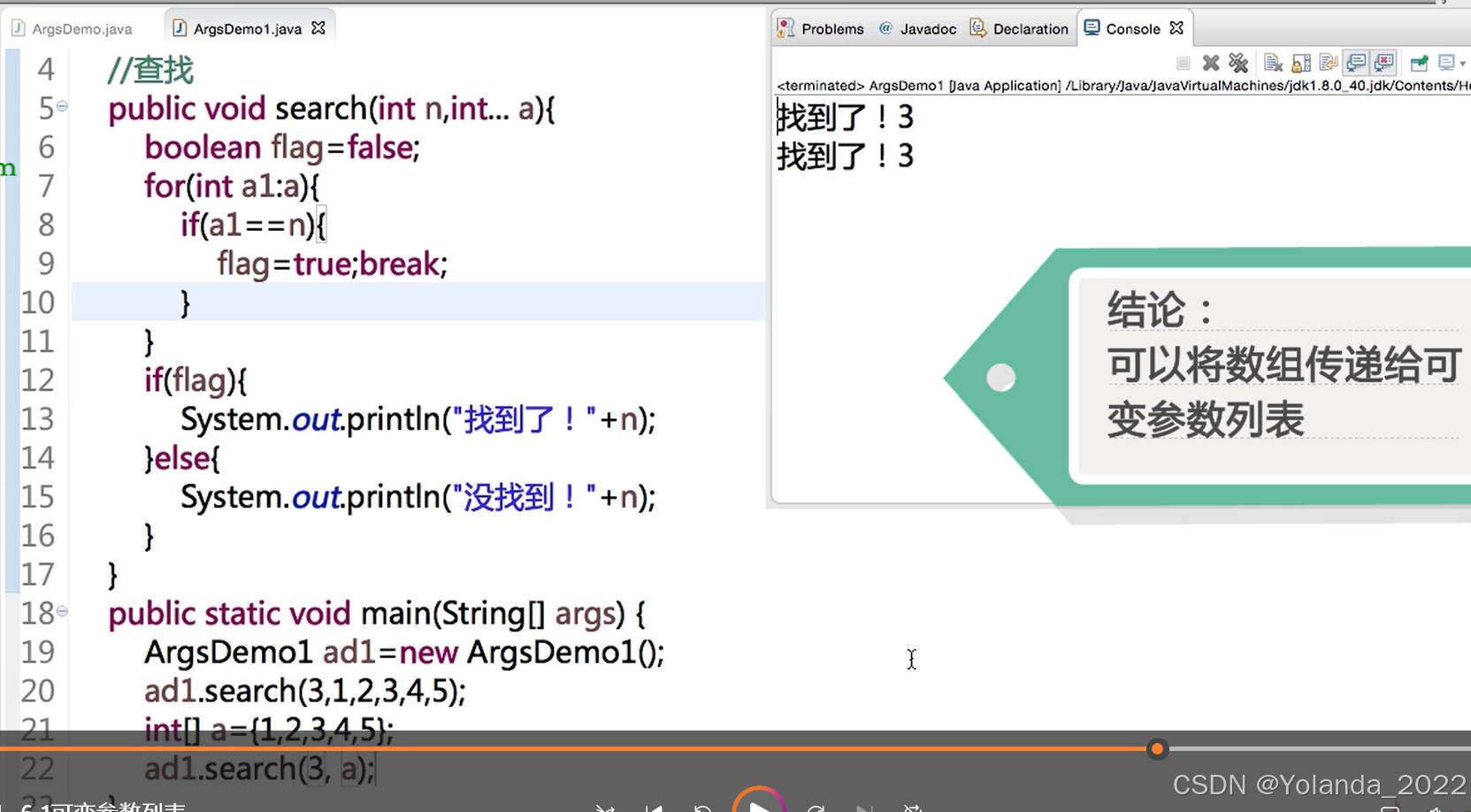Select the ArgsDemo1.java editor tab
The width and height of the screenshot is (1471, 812).
coord(248,28)
